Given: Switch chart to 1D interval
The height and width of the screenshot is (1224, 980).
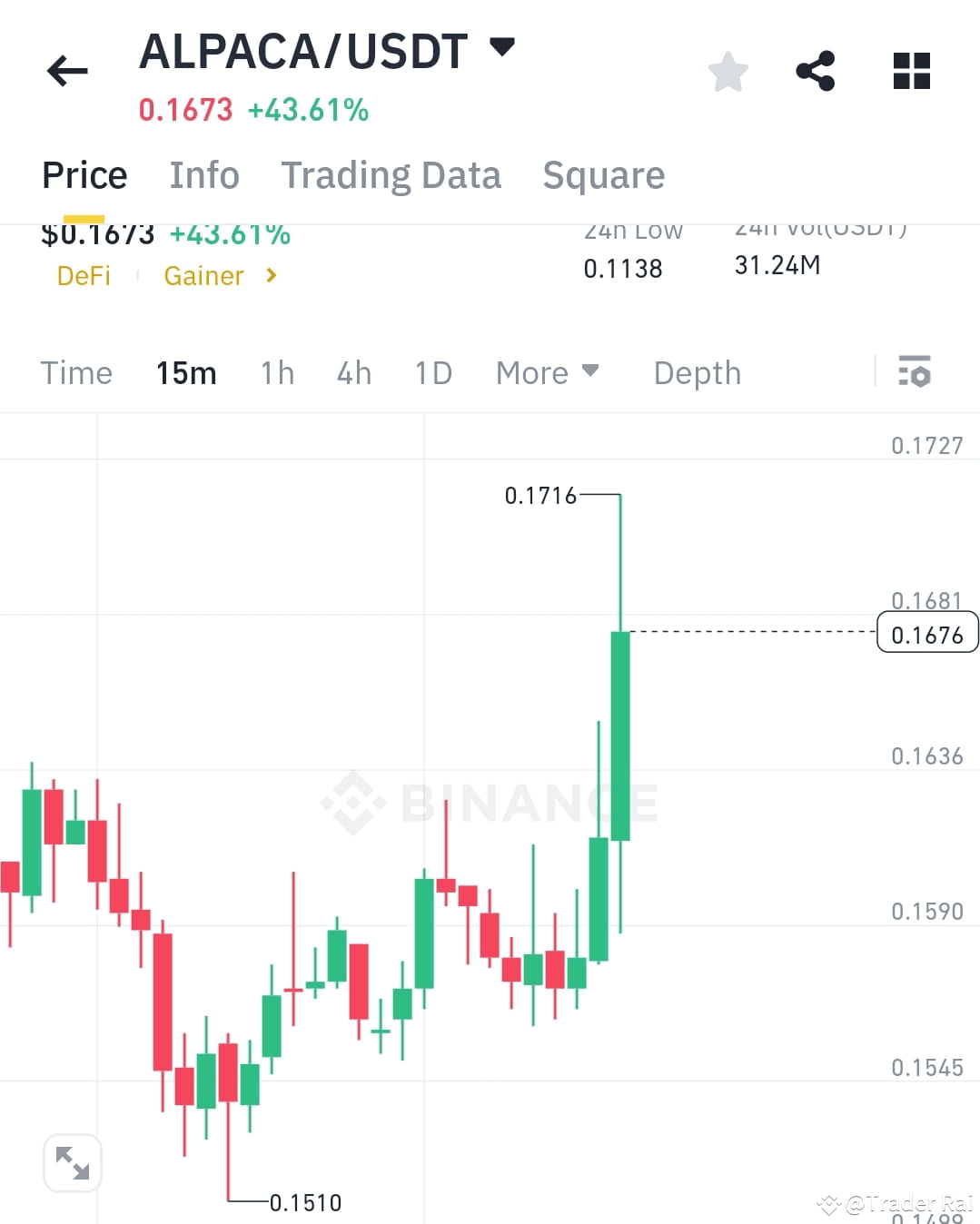Looking at the screenshot, I should [431, 372].
